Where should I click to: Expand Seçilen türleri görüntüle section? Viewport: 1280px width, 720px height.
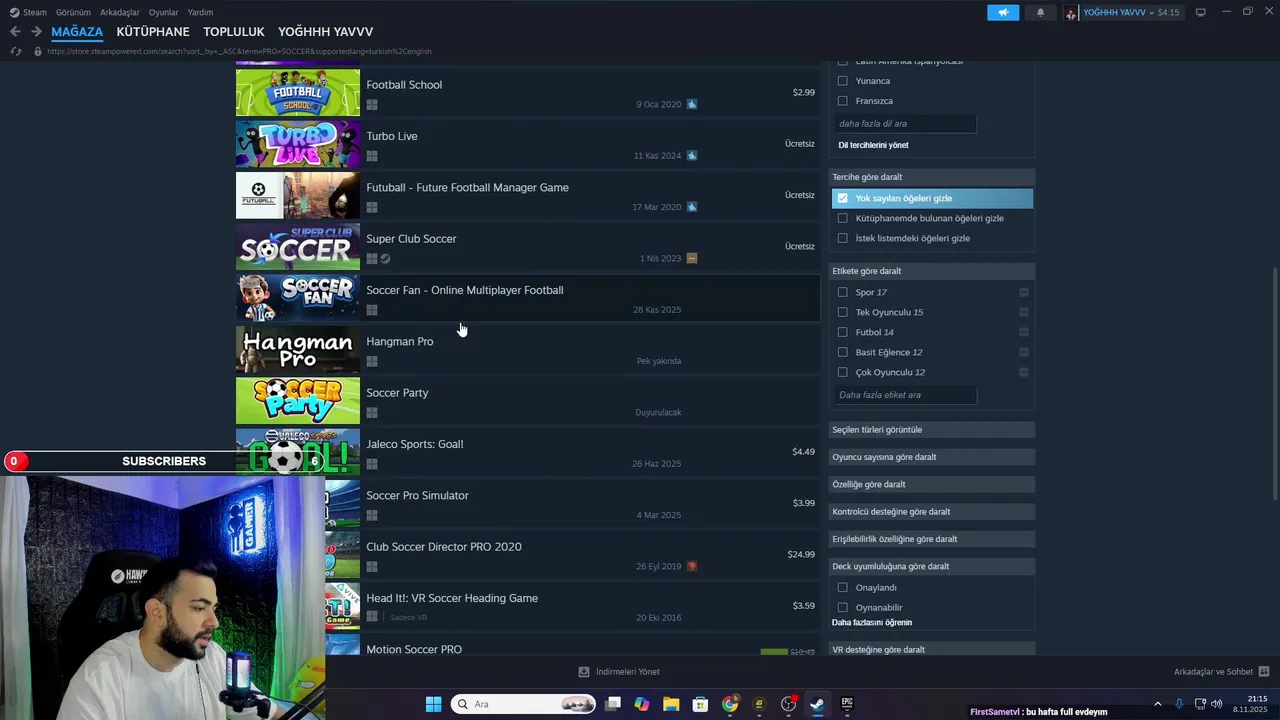click(932, 430)
